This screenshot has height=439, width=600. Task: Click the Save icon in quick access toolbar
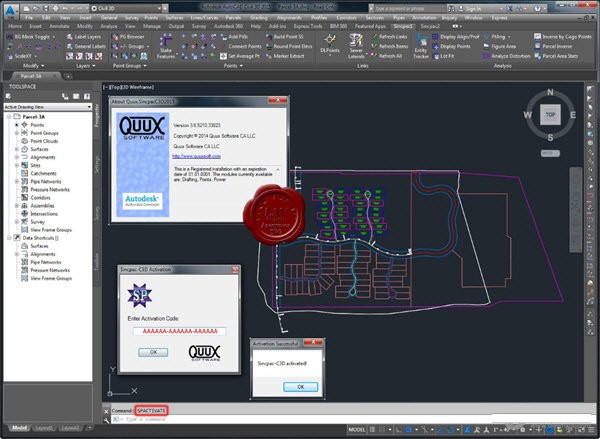pyautogui.click(x=46, y=8)
